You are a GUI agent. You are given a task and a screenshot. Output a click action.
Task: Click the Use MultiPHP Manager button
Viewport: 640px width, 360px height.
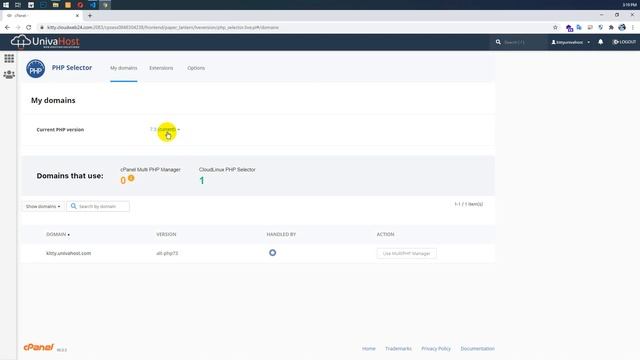pyautogui.click(x=407, y=253)
